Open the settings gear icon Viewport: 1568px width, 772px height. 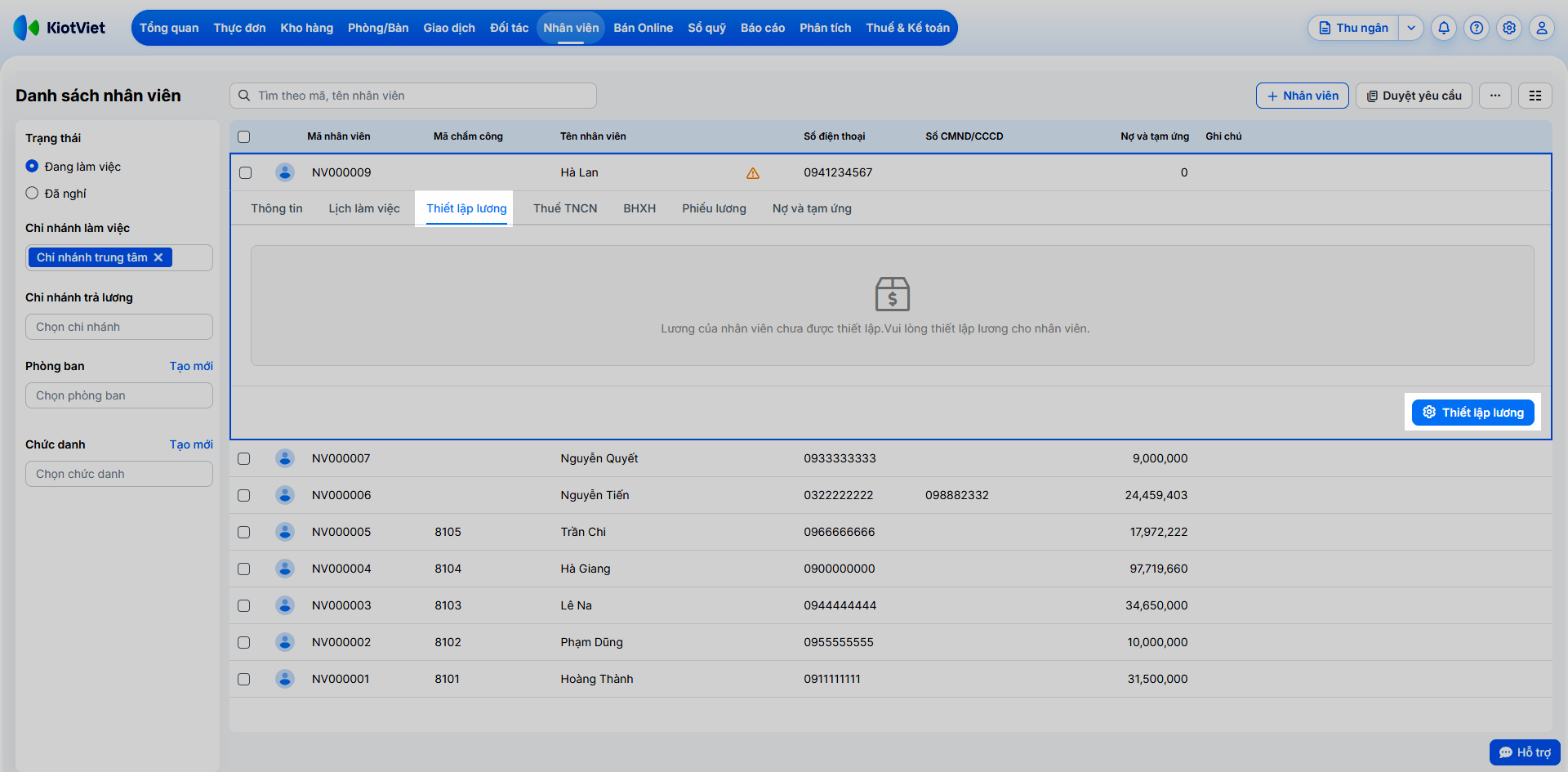(1509, 28)
